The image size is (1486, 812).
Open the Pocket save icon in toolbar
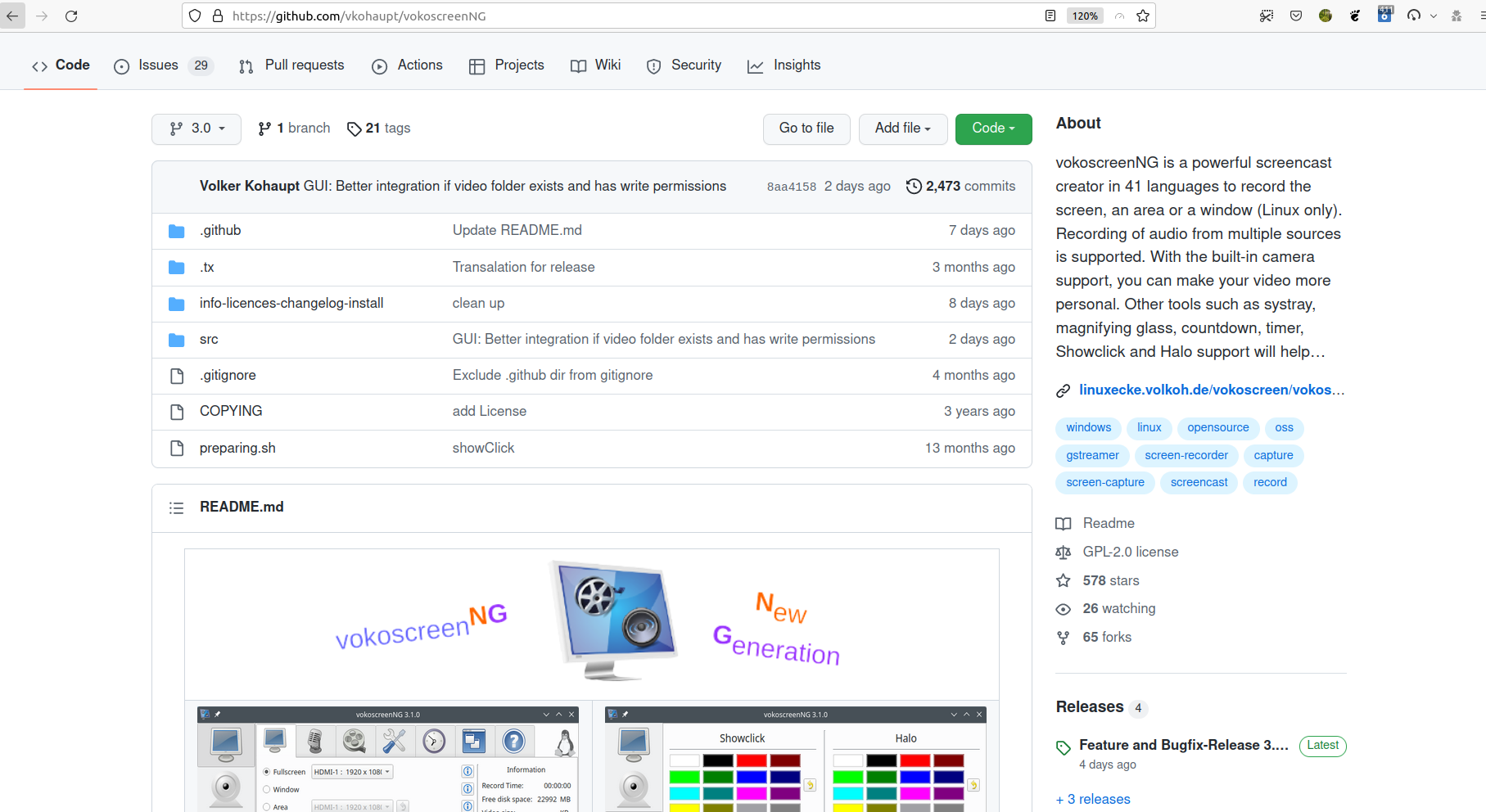(x=1296, y=16)
